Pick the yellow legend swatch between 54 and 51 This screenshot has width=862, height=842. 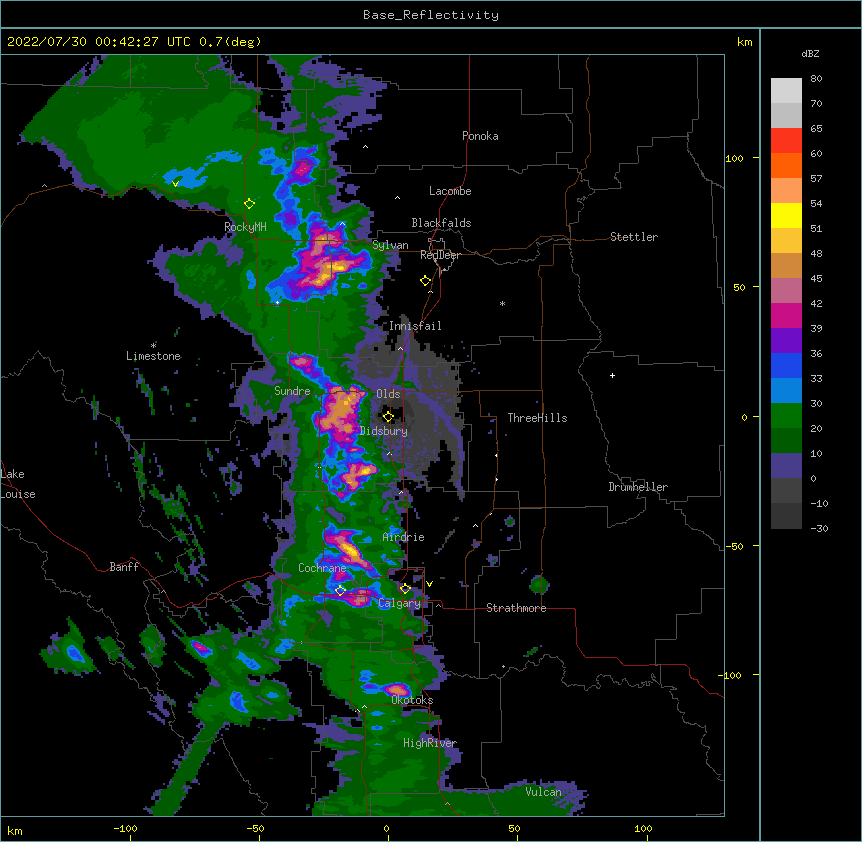[786, 215]
